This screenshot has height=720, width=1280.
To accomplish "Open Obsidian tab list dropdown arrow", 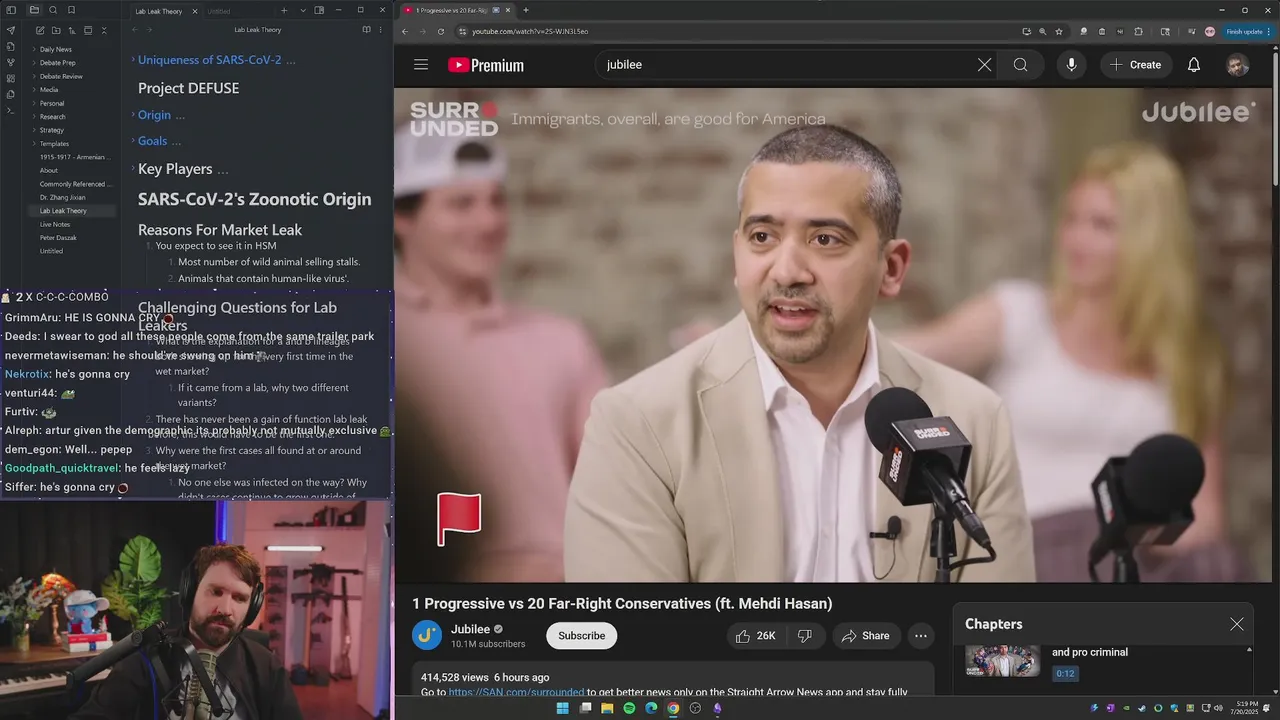I will pyautogui.click(x=303, y=10).
